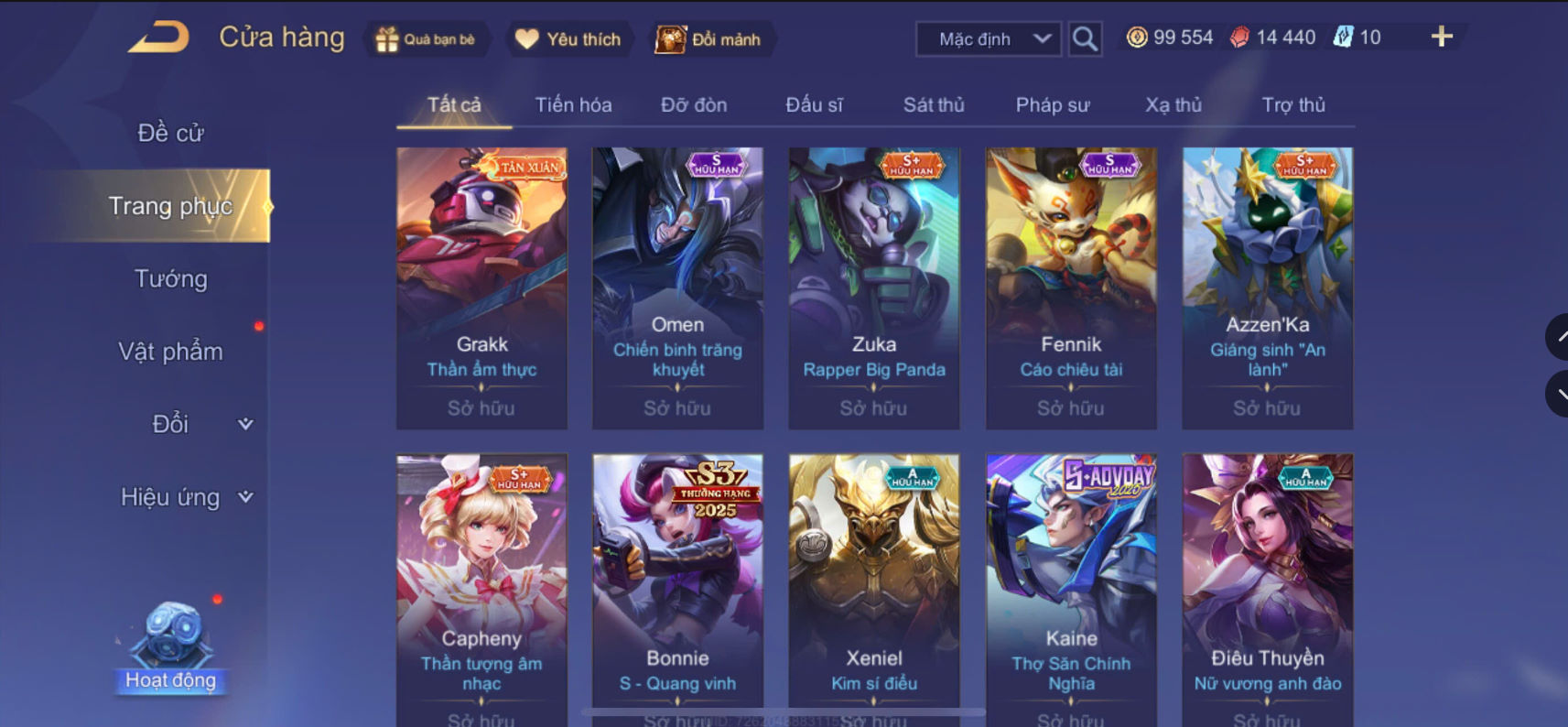Viewport: 1568px width, 727px height.
Task: Select Fennik Cáo chiêu tài skin card
Action: pos(1071,288)
